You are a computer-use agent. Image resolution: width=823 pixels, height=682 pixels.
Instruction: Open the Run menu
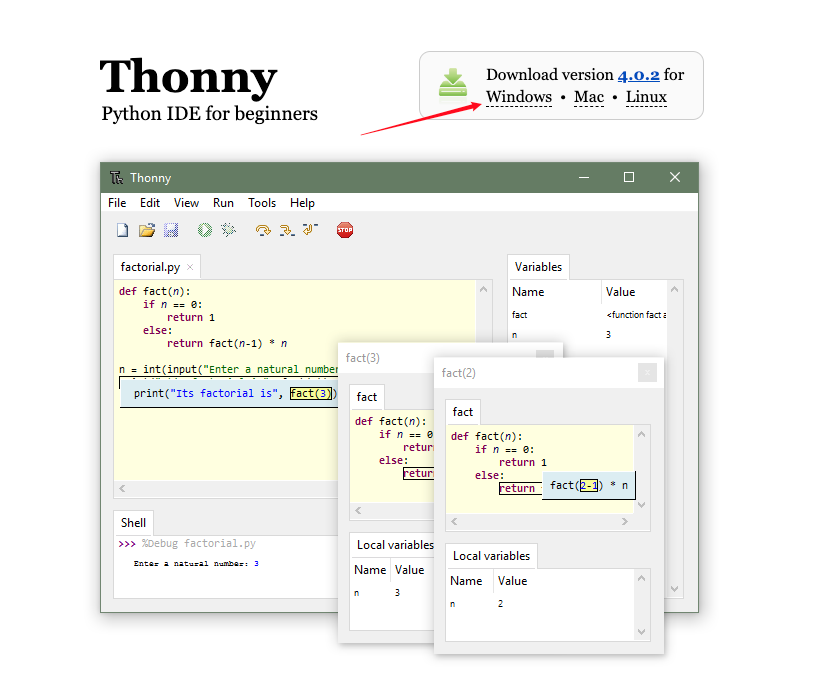(x=223, y=203)
